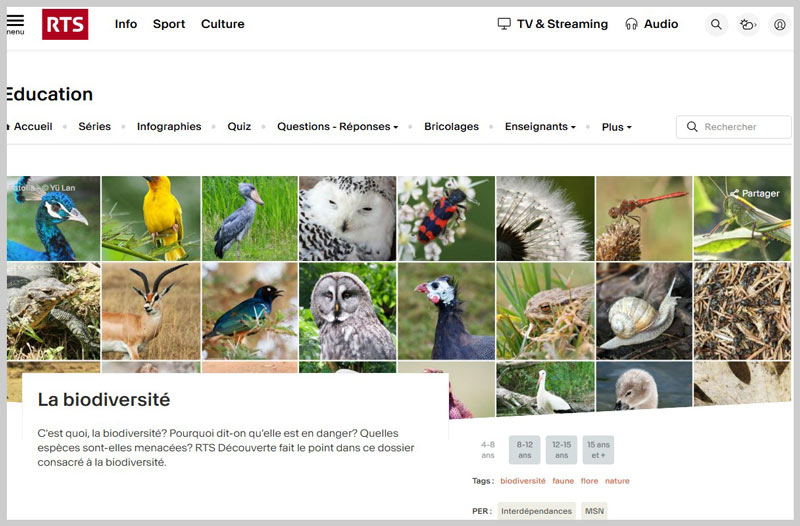Viewport: 800px width, 526px height.
Task: Expand the Enseignants dropdown menu
Action: (x=540, y=127)
